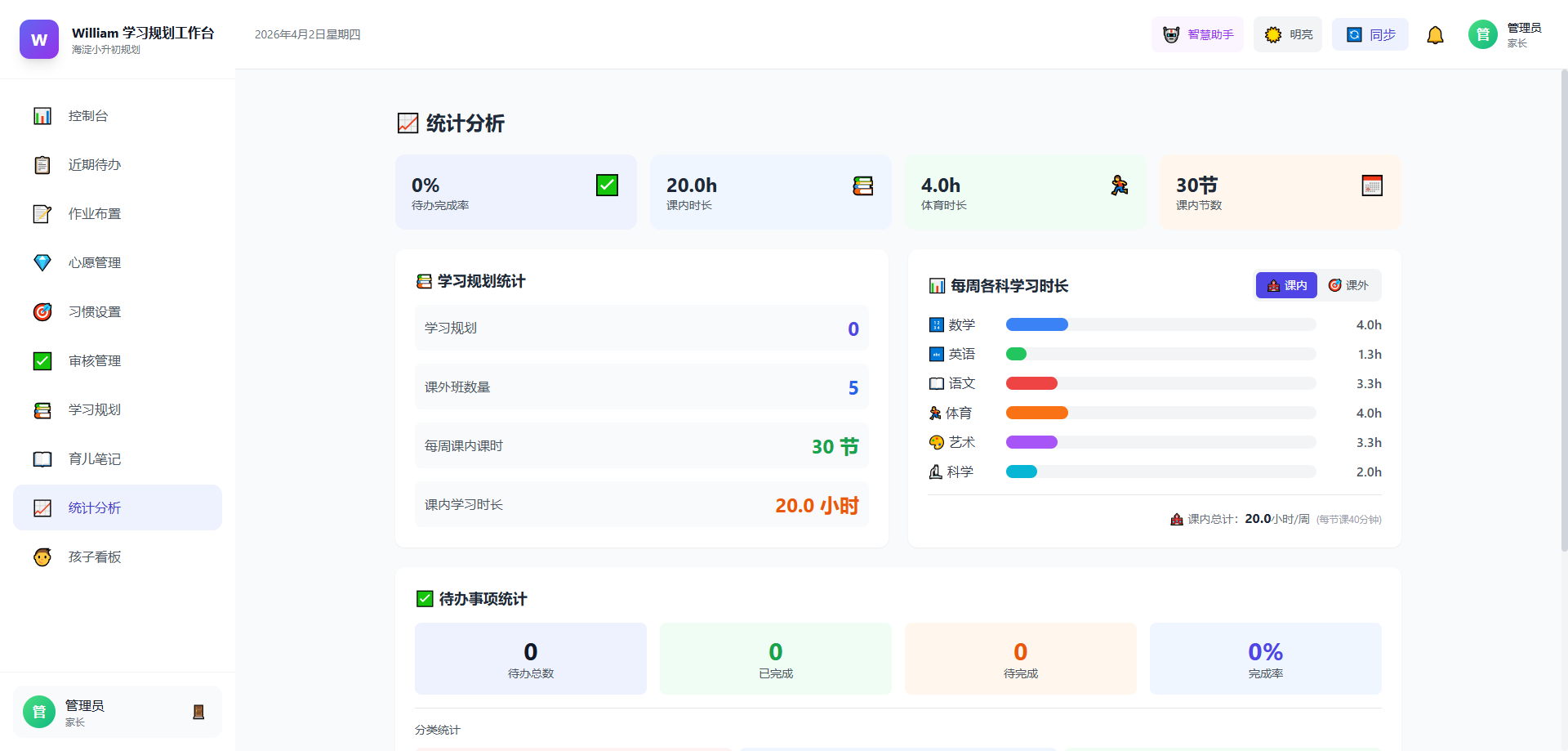Click the notification bell icon
1568x751 pixels.
pos(1435,35)
